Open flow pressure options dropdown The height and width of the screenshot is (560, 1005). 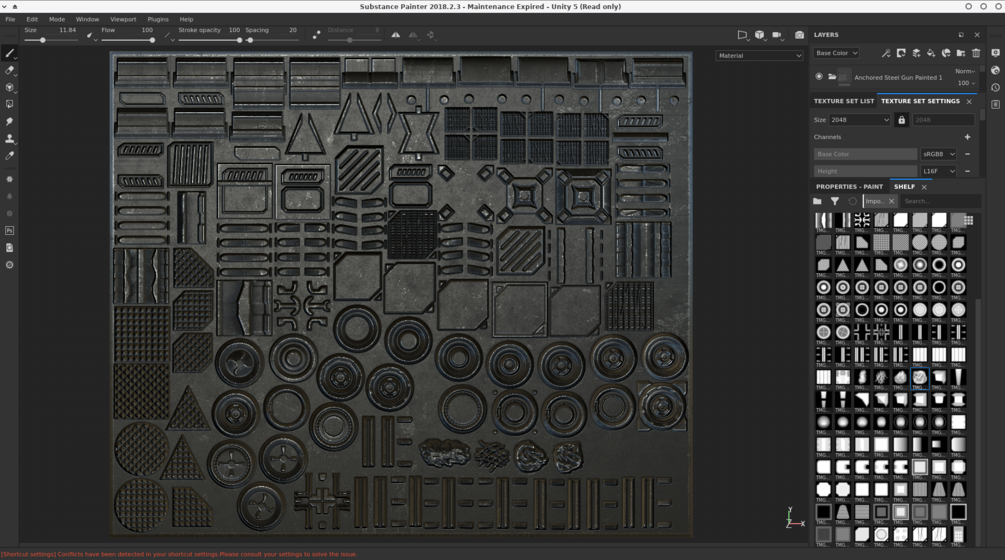[169, 37]
